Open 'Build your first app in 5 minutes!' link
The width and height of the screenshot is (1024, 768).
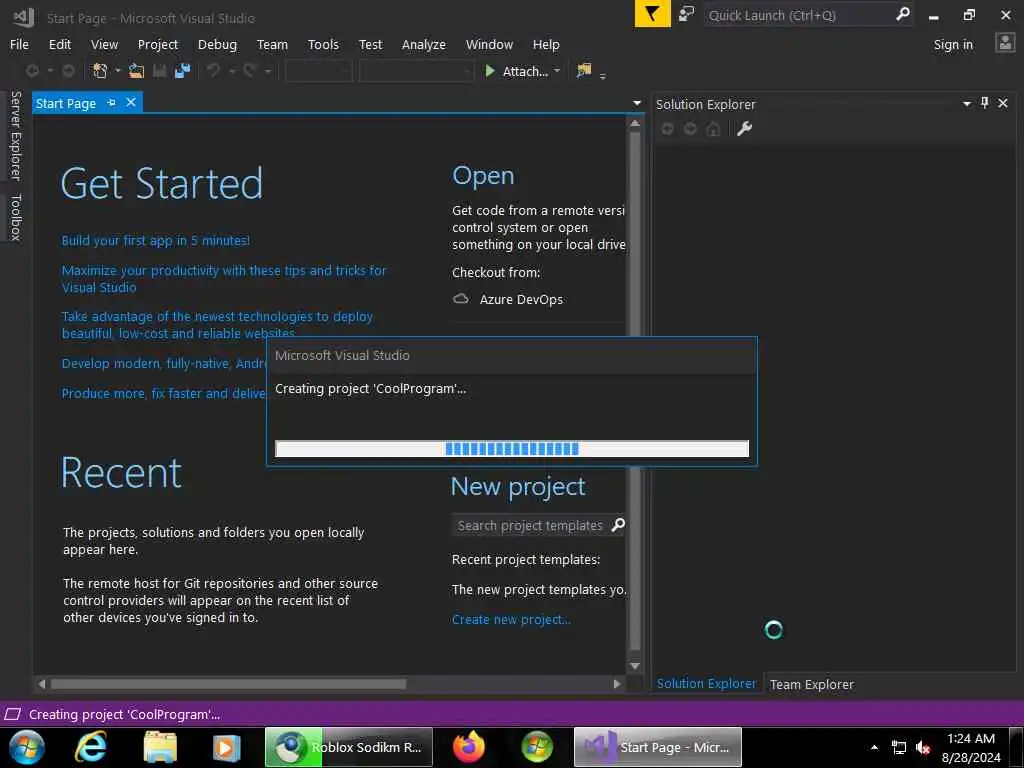[x=155, y=240]
